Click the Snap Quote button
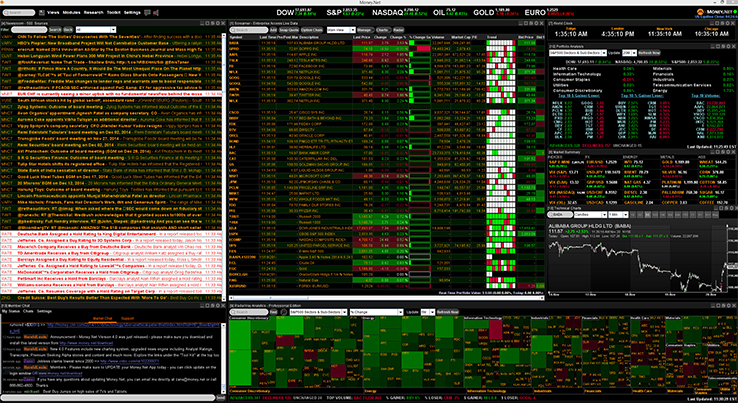Viewport: 738px width, 403px height. pyautogui.click(x=289, y=30)
